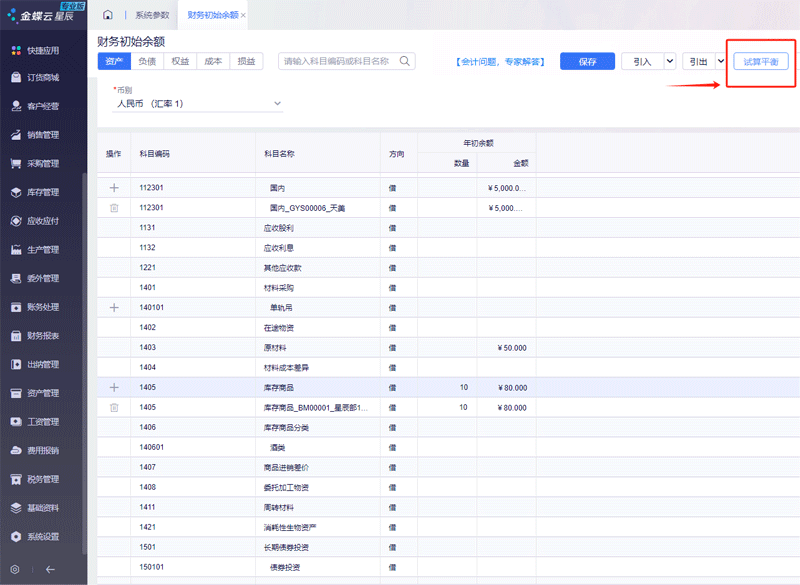
Task: Delete the 库存商品_BM00001 row
Action: click(x=114, y=408)
